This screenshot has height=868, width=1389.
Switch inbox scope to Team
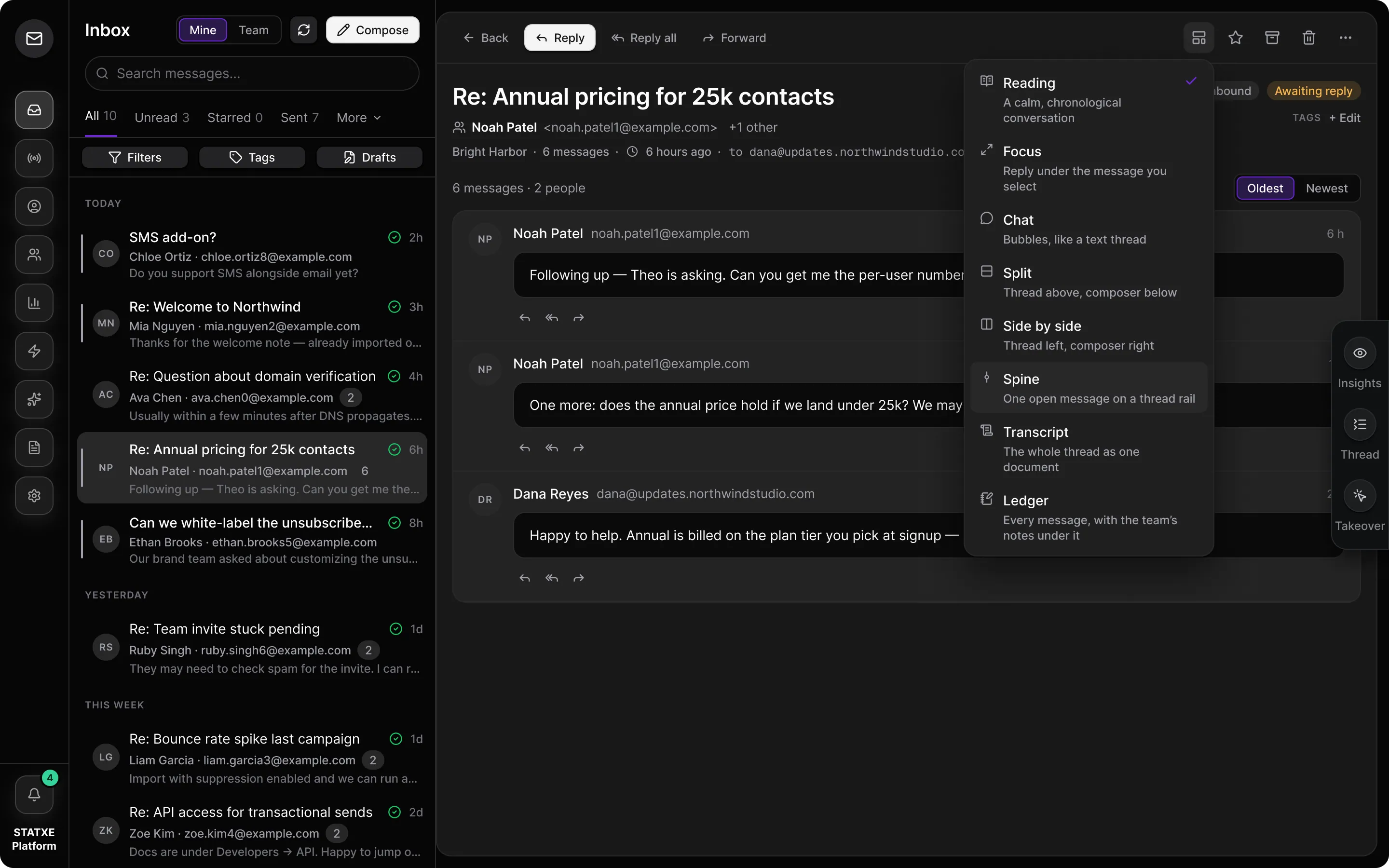coord(253,30)
